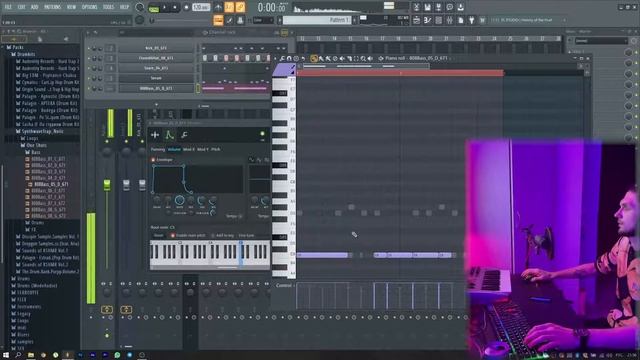Open the PATTERNS menu
640x360 pixels.
pos(52,7)
